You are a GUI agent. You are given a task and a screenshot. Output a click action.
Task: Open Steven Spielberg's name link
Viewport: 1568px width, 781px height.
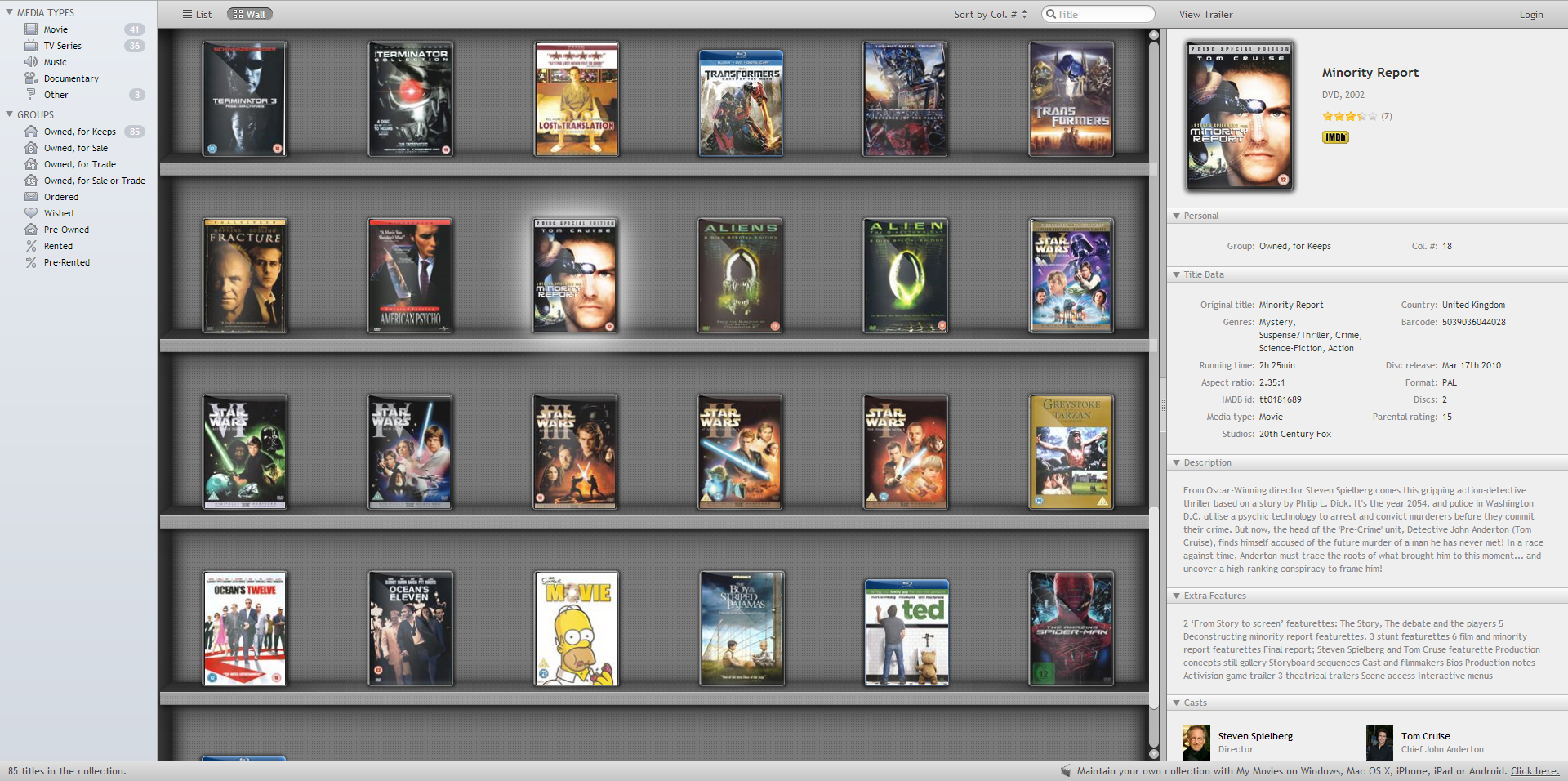1255,736
